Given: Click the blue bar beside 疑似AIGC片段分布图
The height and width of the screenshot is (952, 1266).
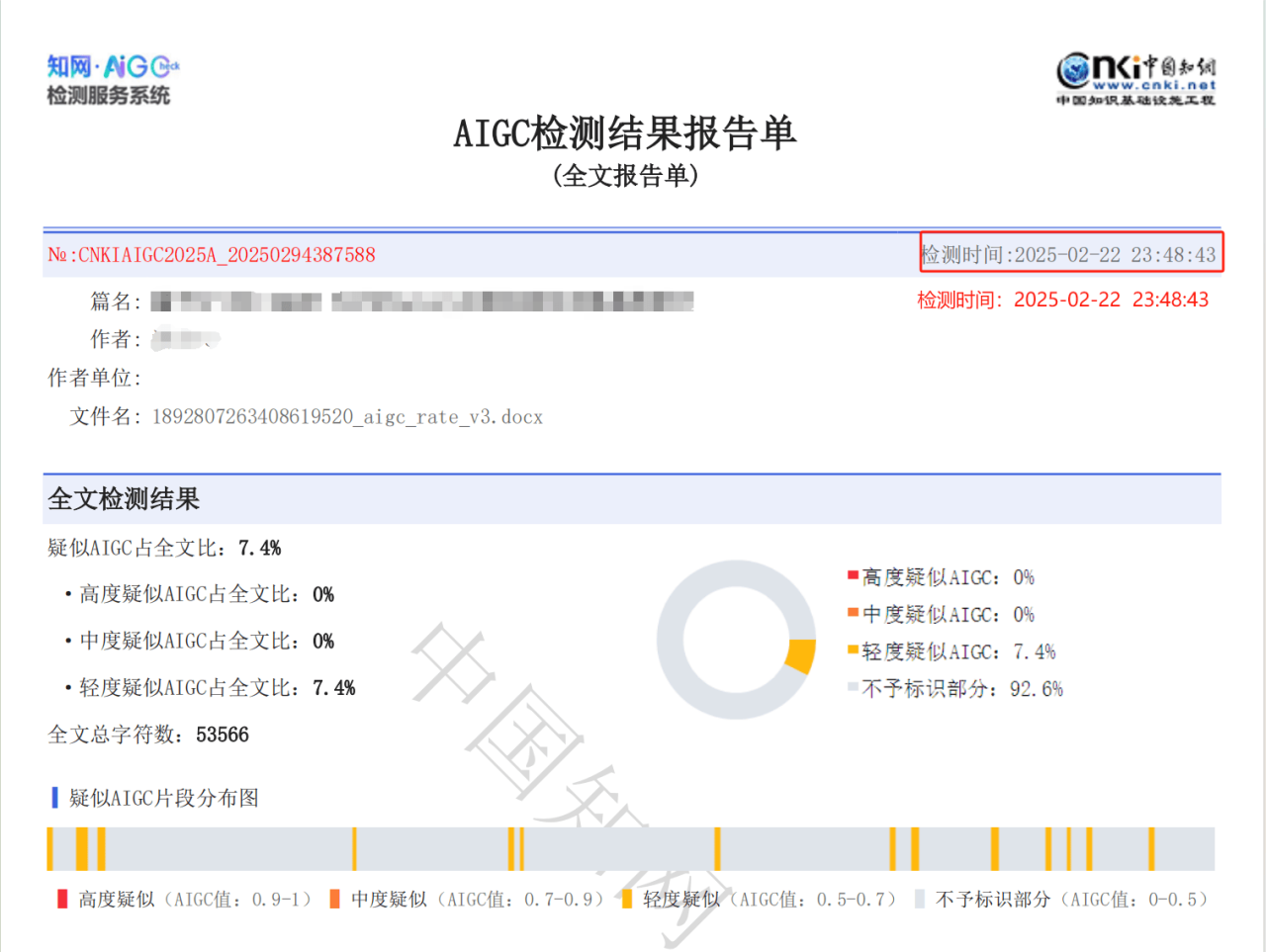Looking at the screenshot, I should point(54,798).
